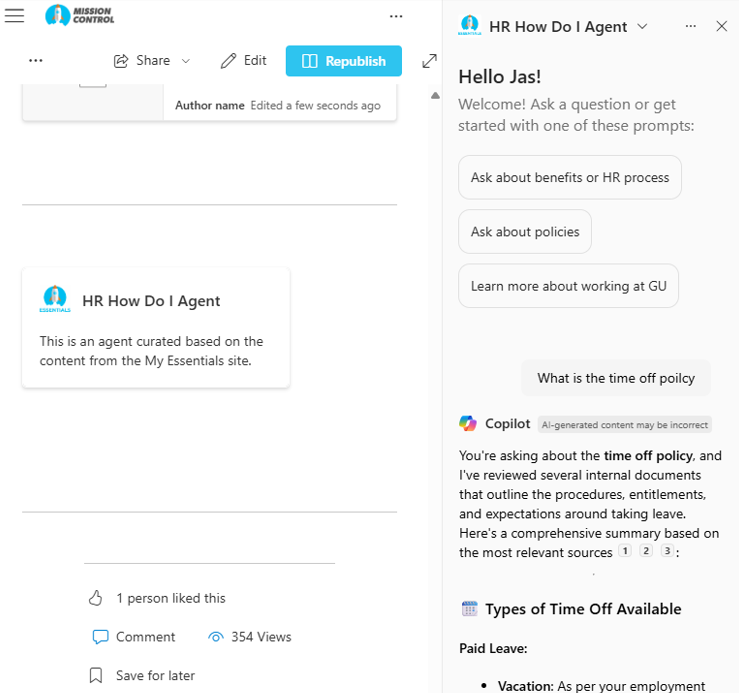
Task: Click the Edit page command
Action: [x=244, y=61]
